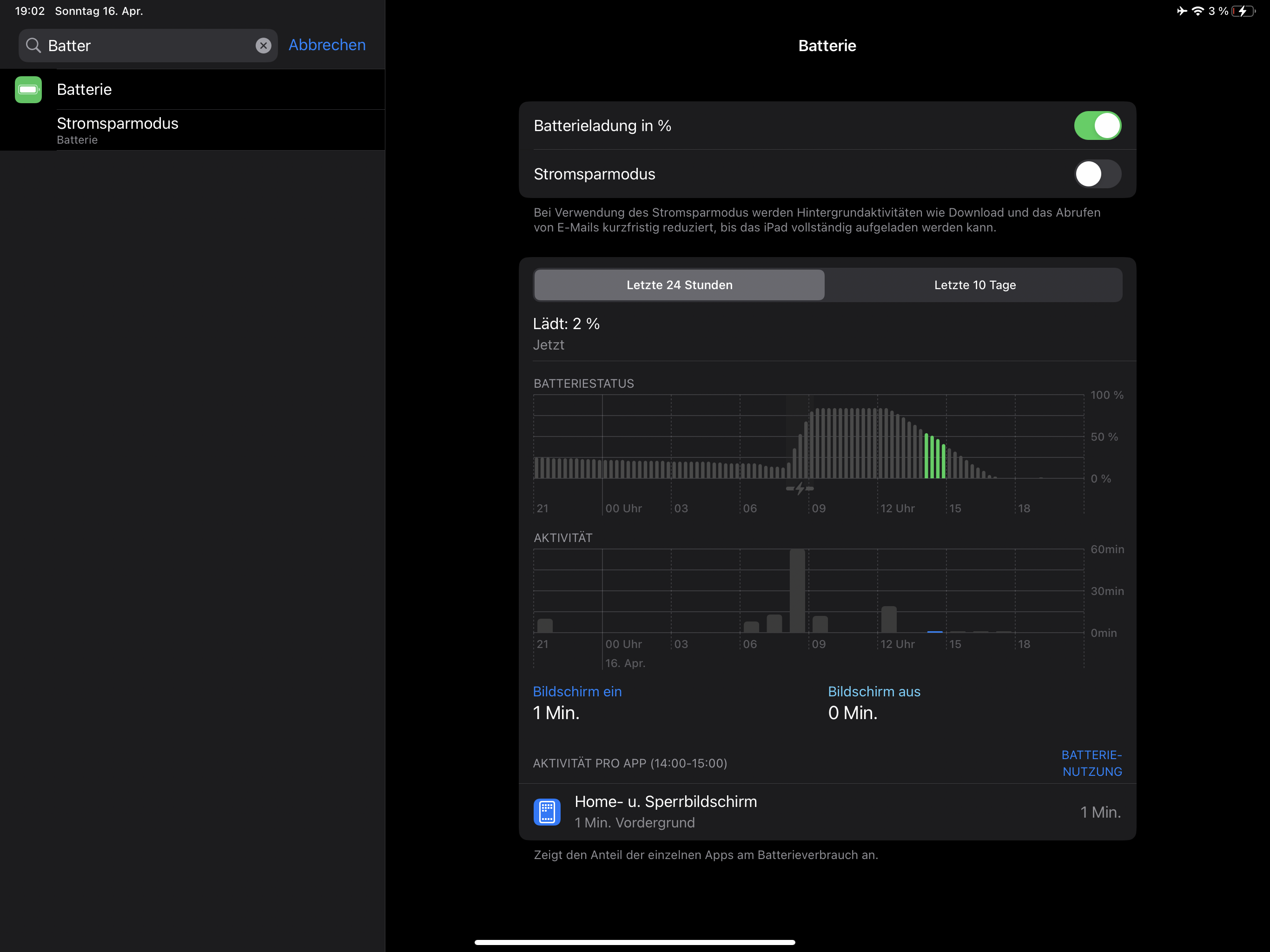Clear the search field with the x icon
This screenshot has height=952, width=1270.
(x=263, y=46)
